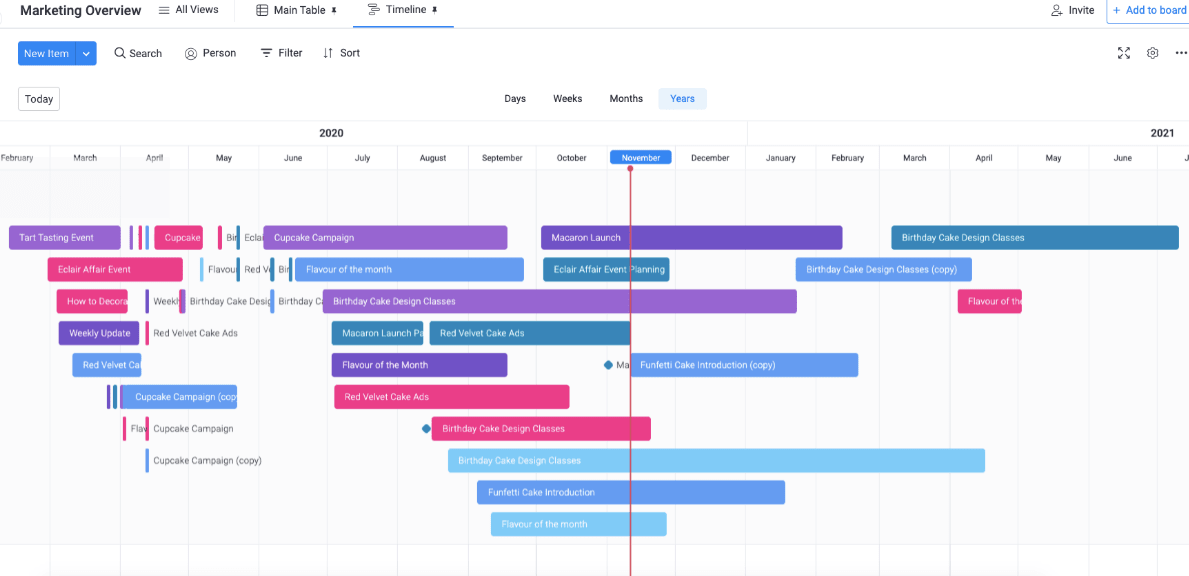Click the Invite button
The image size is (1189, 576).
[x=1073, y=11]
